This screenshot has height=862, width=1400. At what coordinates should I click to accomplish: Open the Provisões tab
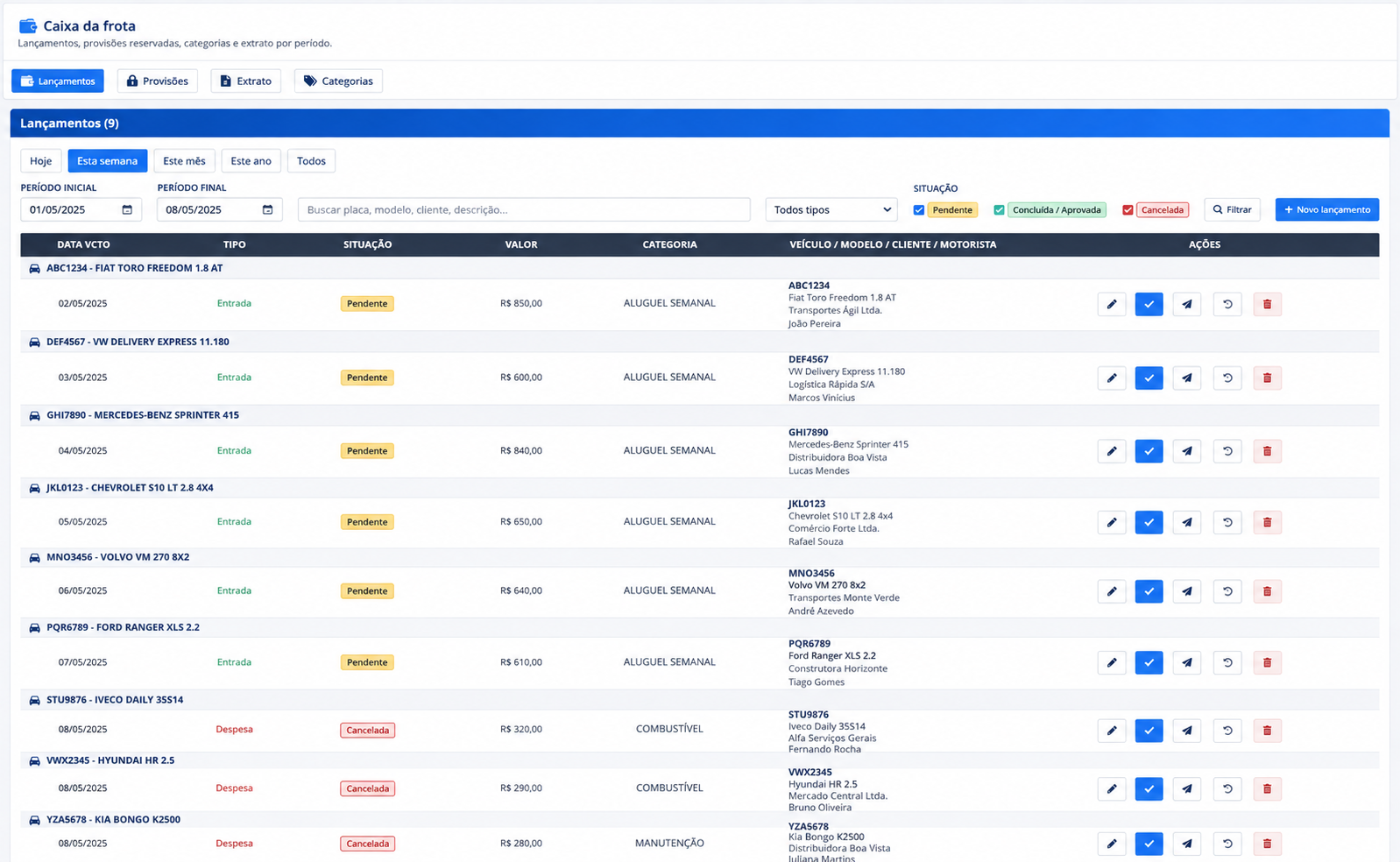(x=158, y=81)
